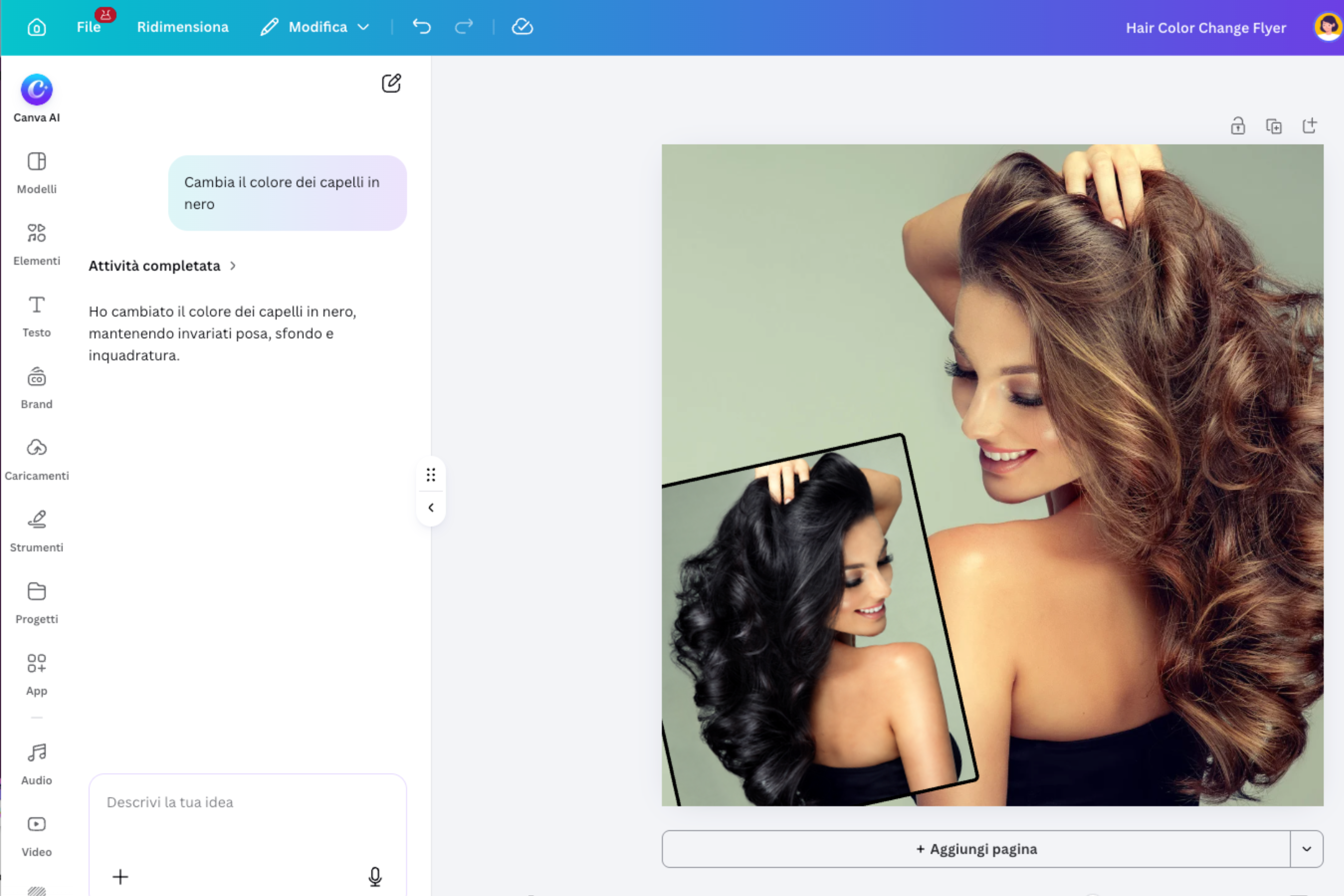Add a new page with the top-right plus icon
Image resolution: width=1344 pixels, height=896 pixels.
tap(1310, 126)
